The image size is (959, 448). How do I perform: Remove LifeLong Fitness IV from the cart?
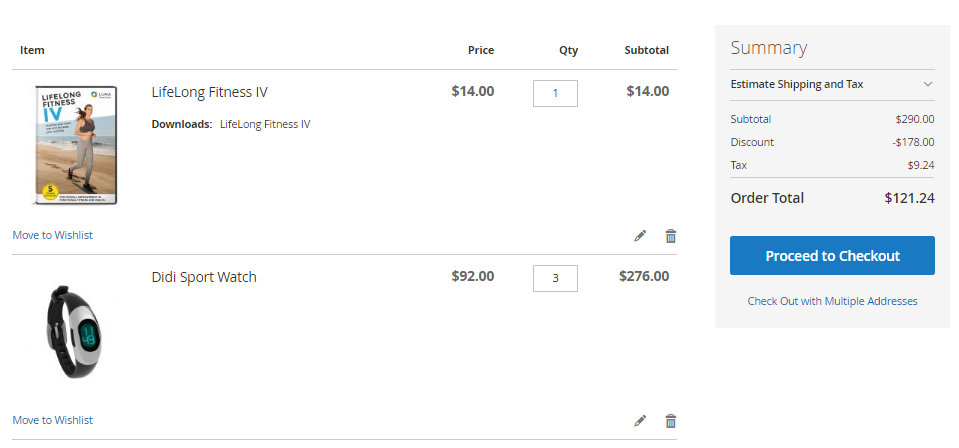(x=671, y=236)
